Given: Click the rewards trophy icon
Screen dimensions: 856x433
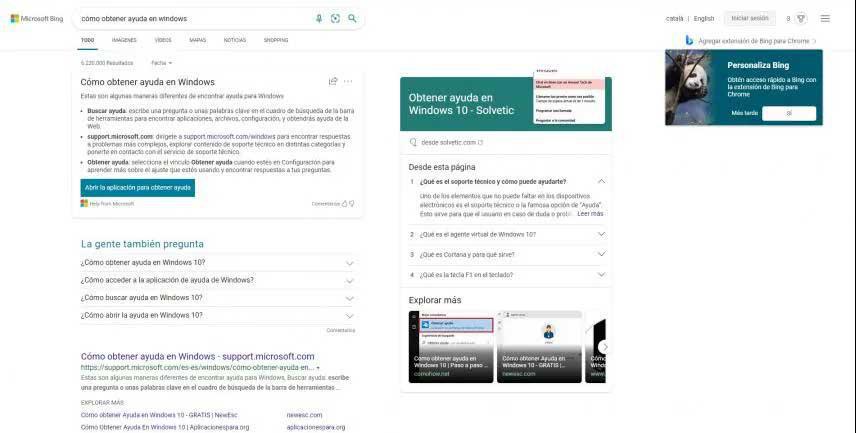Looking at the screenshot, I should click(801, 19).
